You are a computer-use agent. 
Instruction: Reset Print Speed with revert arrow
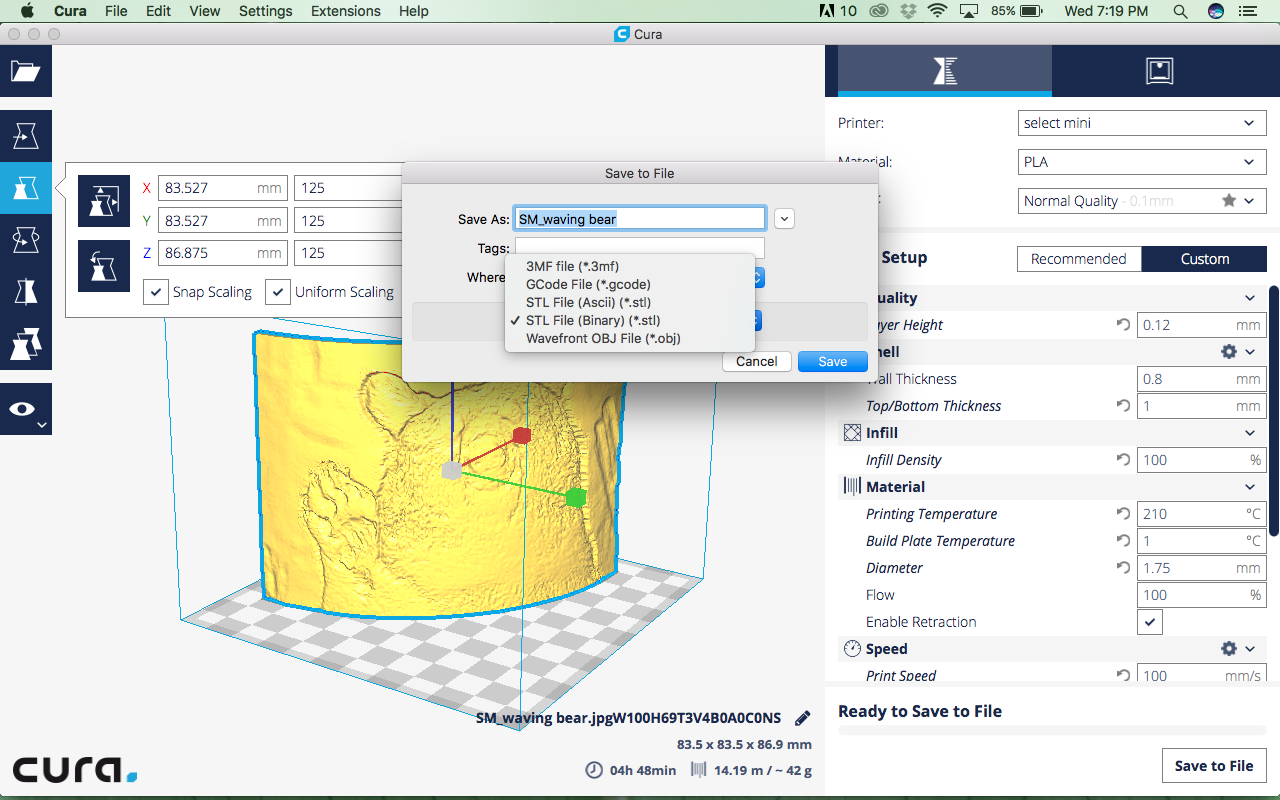point(1123,676)
